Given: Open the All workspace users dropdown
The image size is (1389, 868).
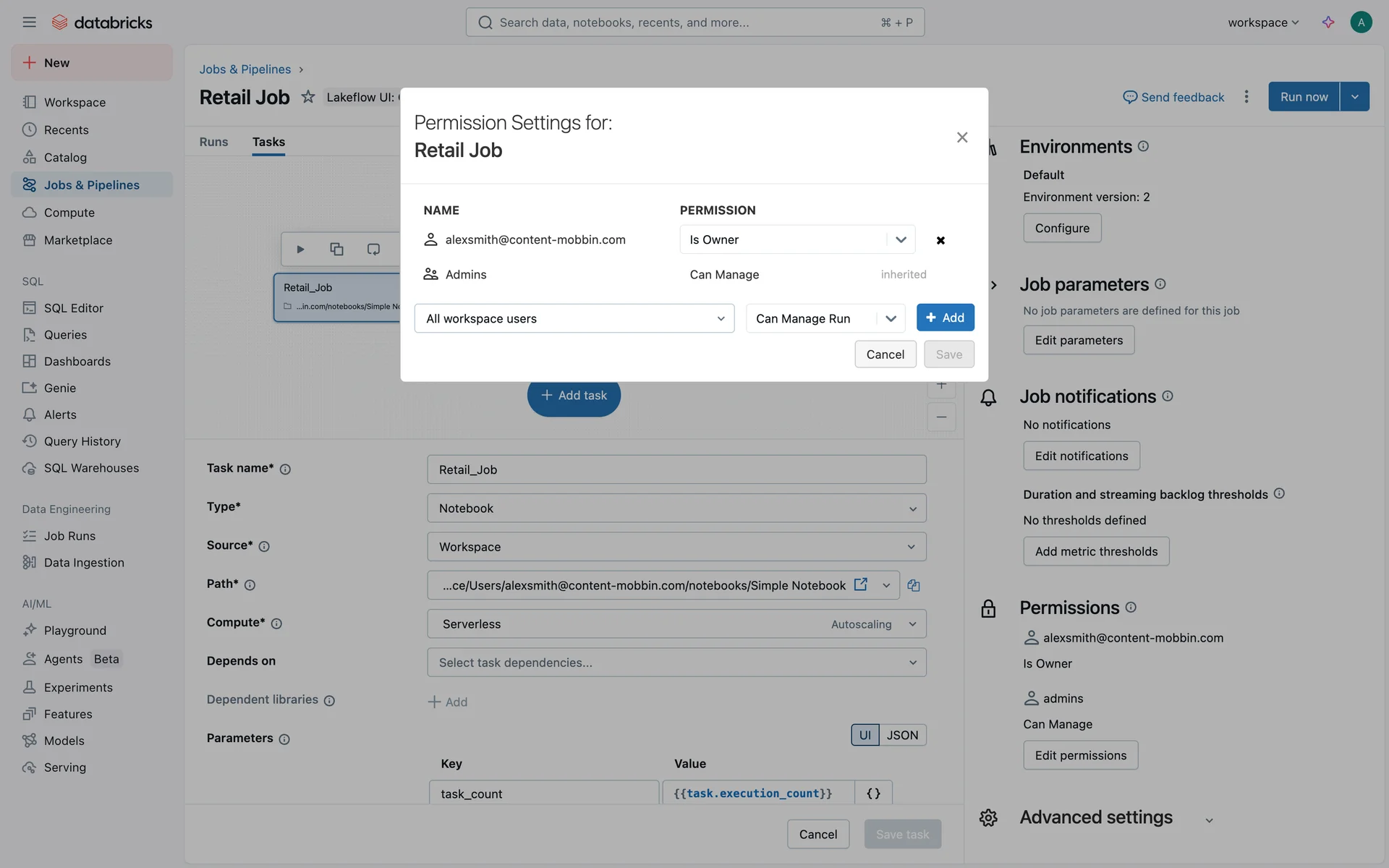Looking at the screenshot, I should [x=574, y=318].
